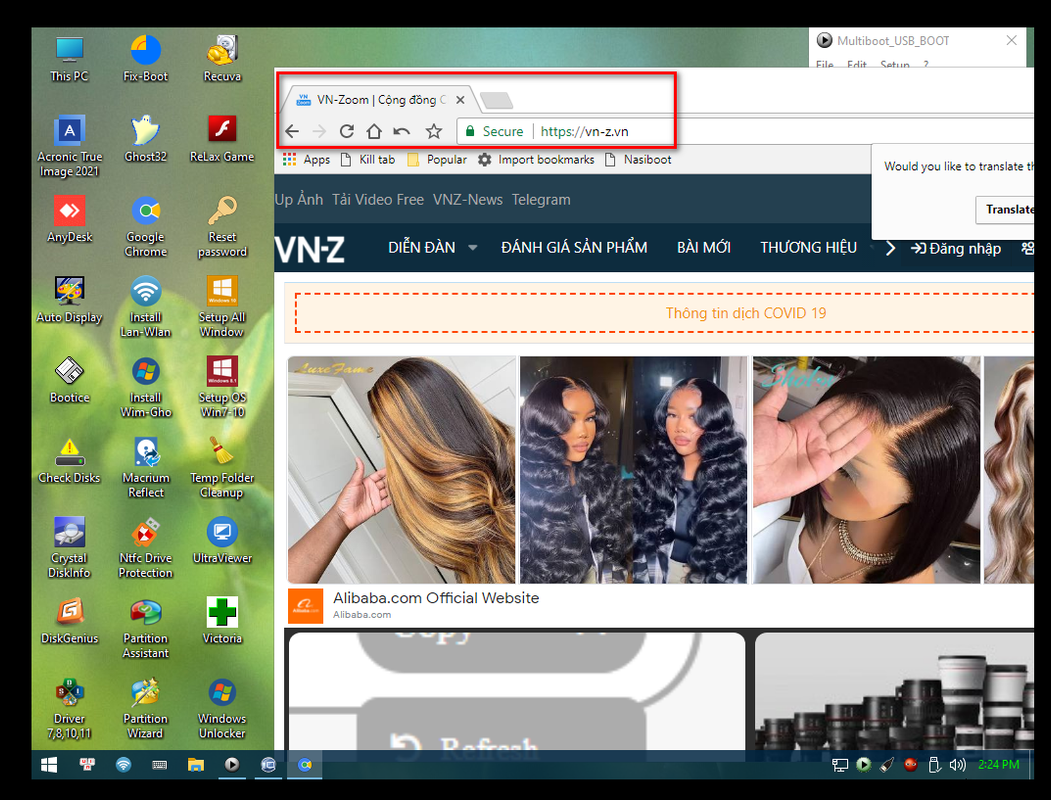Open Install Wim-Gho icon
The image size is (1051, 800).
click(145, 388)
